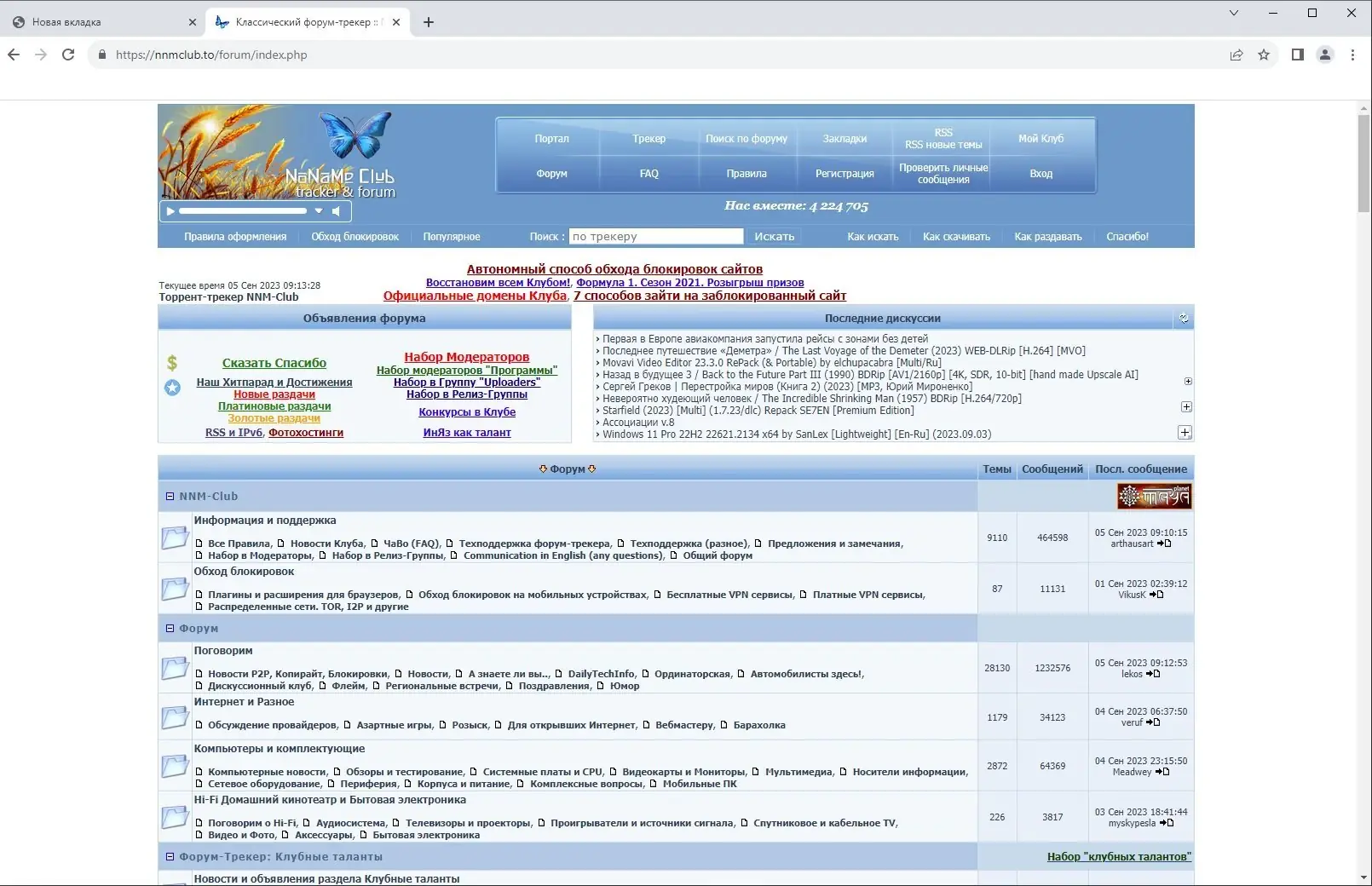This screenshot has height=886, width=1372.
Task: Refresh the Последние дискуссии panel
Action: tap(1183, 318)
